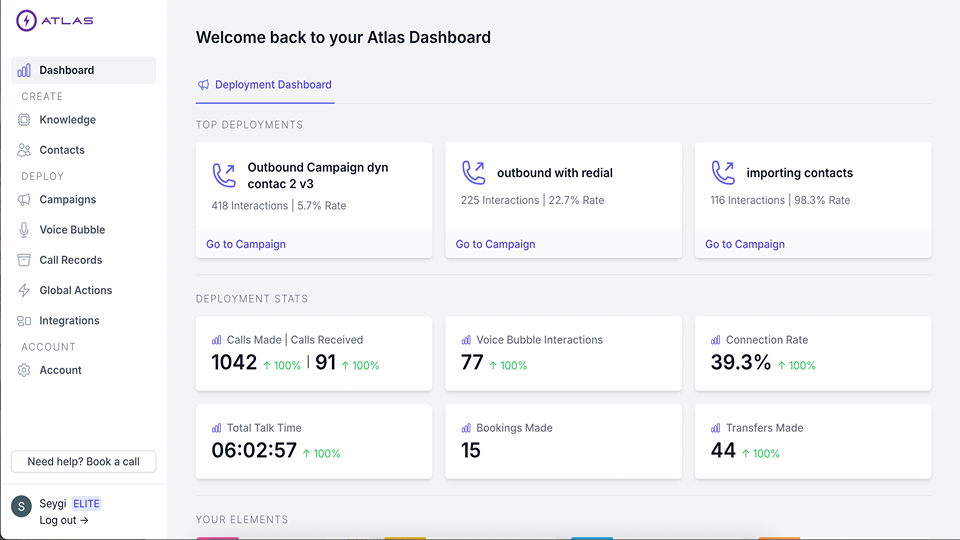Image resolution: width=960 pixels, height=540 pixels.
Task: Click the chart icon beside Total Talk Time
Action: (x=217, y=428)
